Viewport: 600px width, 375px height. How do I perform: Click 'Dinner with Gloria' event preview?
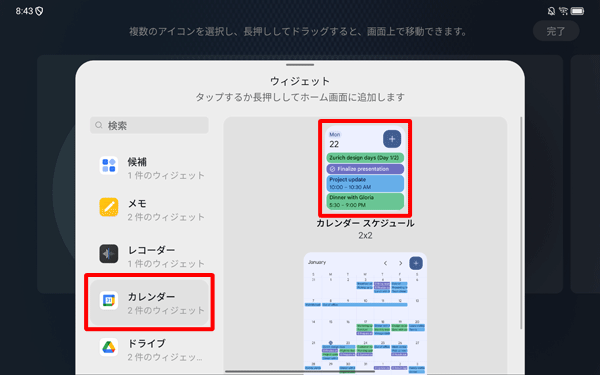(x=365, y=201)
